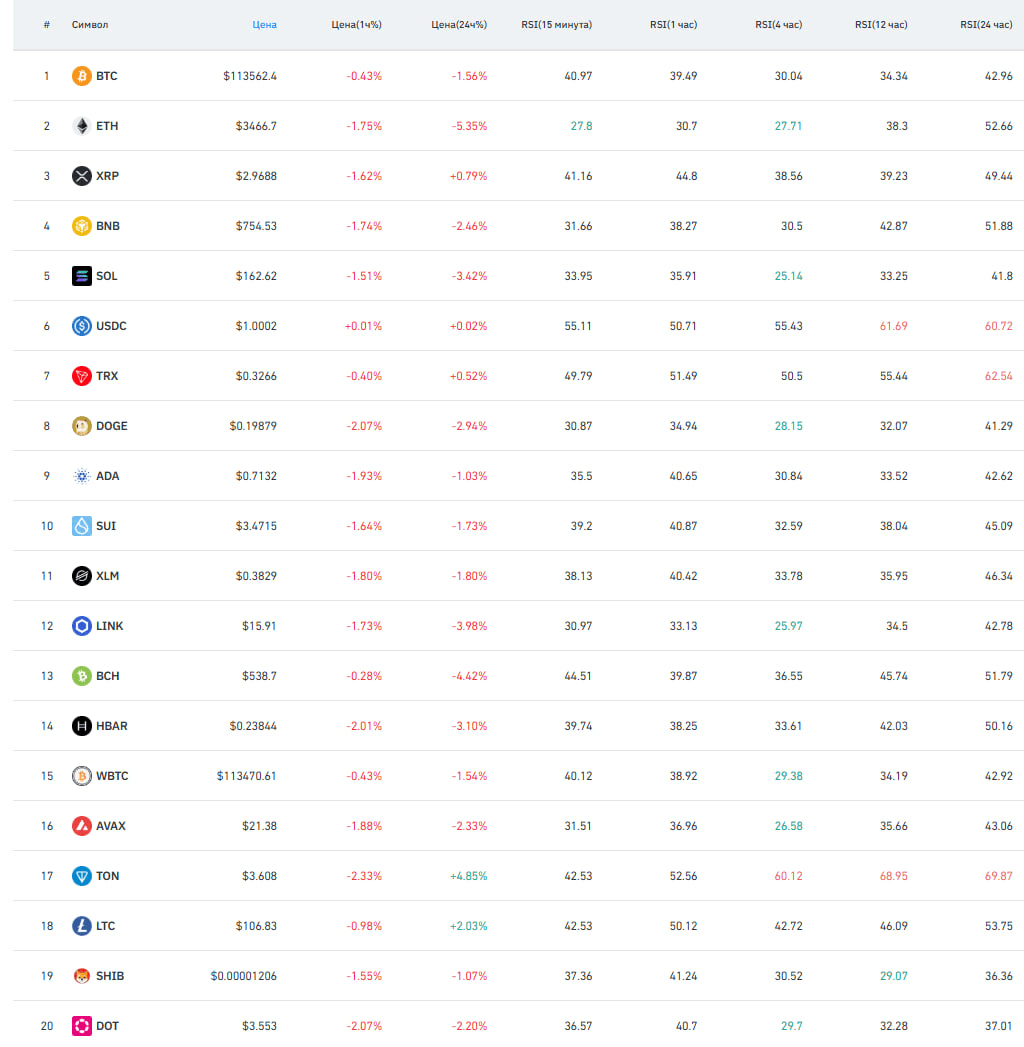Image resolution: width=1024 pixels, height=1047 pixels.
Task: Click the Dogecoin DOGE coin icon
Action: click(82, 426)
